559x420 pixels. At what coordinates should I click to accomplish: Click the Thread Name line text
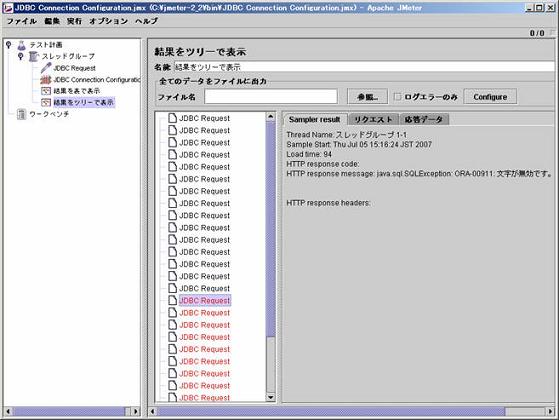coord(347,135)
